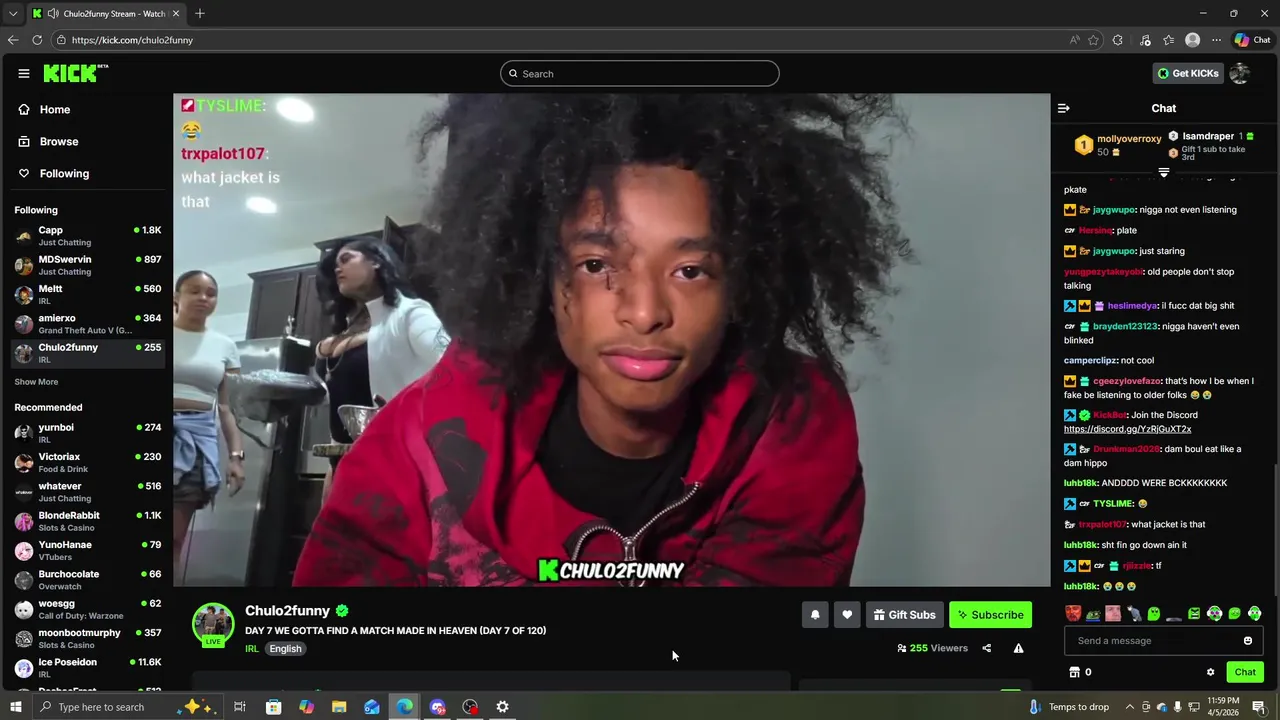The height and width of the screenshot is (720, 1280).
Task: Open Meltt channel in sidebar
Action: 88,294
